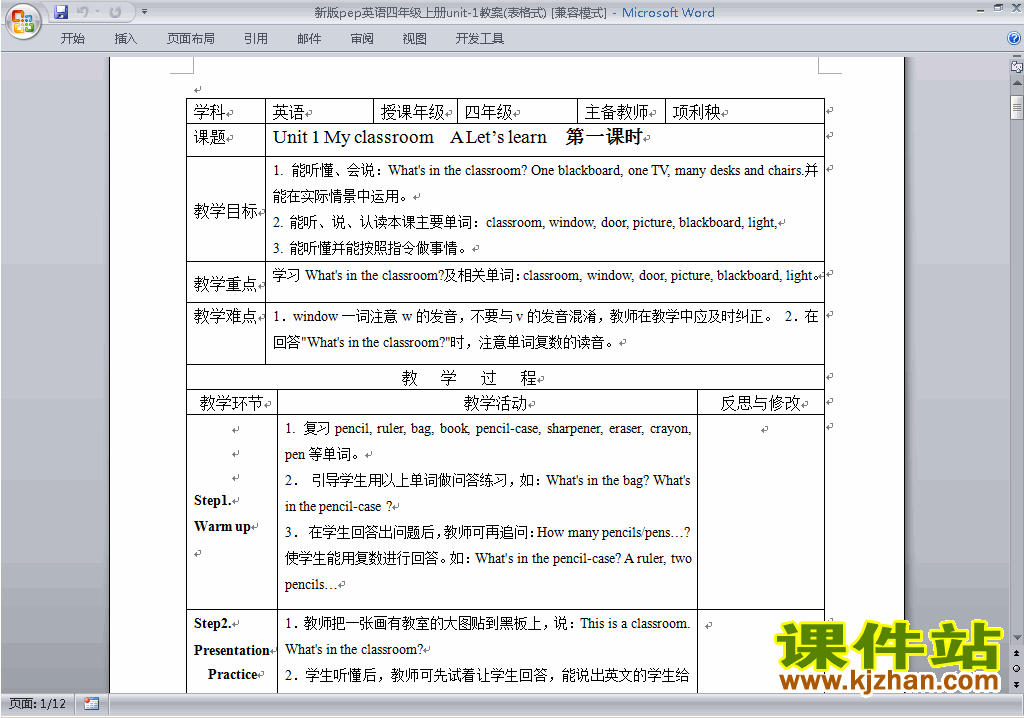Go to next page with double-down arrows

pyautogui.click(x=1017, y=684)
